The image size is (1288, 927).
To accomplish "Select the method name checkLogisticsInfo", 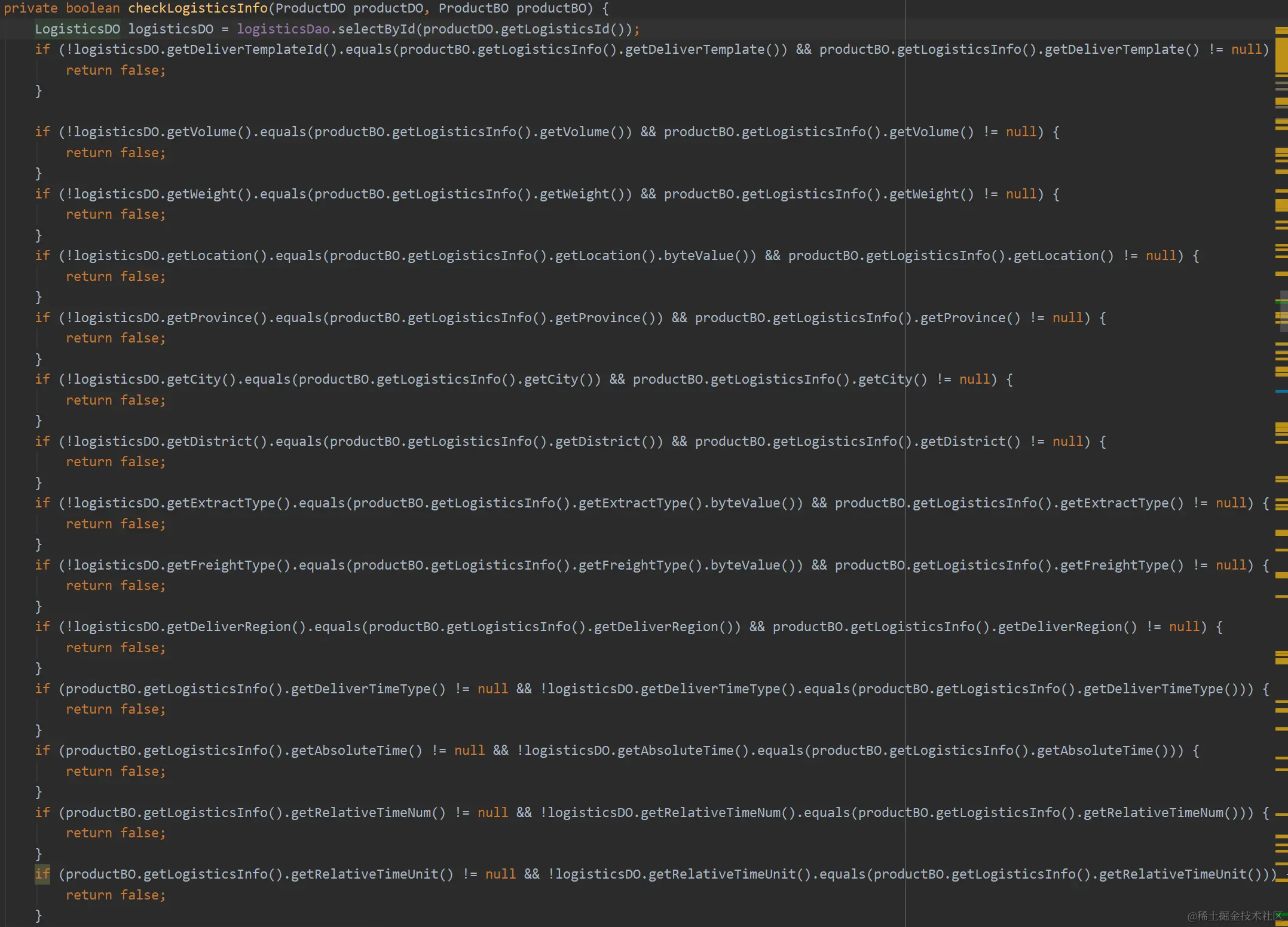I will tap(197, 8).
